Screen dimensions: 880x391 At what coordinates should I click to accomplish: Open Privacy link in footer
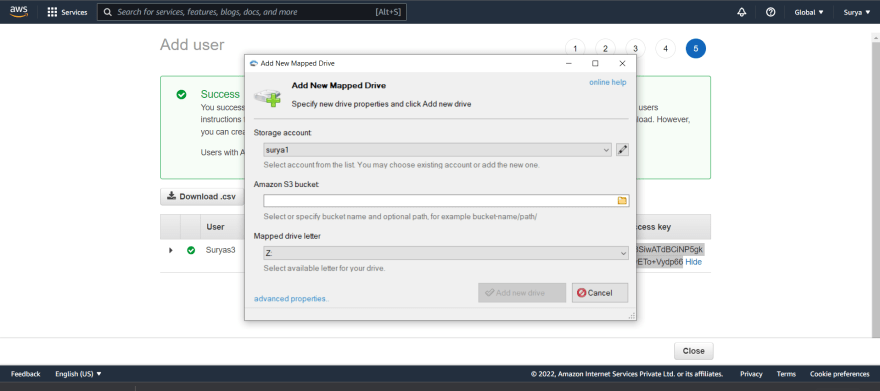pos(751,374)
